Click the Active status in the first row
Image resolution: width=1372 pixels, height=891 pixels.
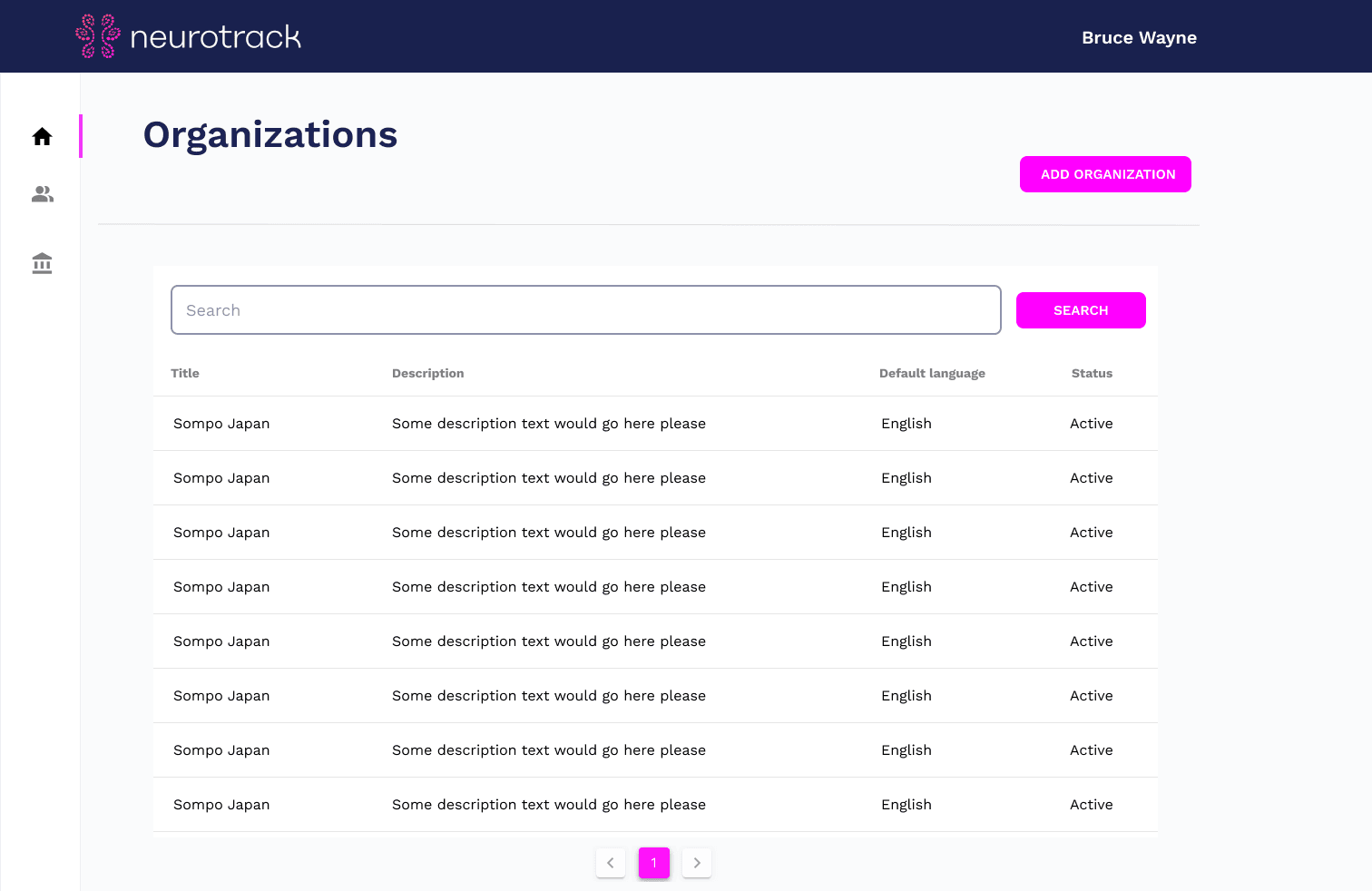[x=1091, y=423]
